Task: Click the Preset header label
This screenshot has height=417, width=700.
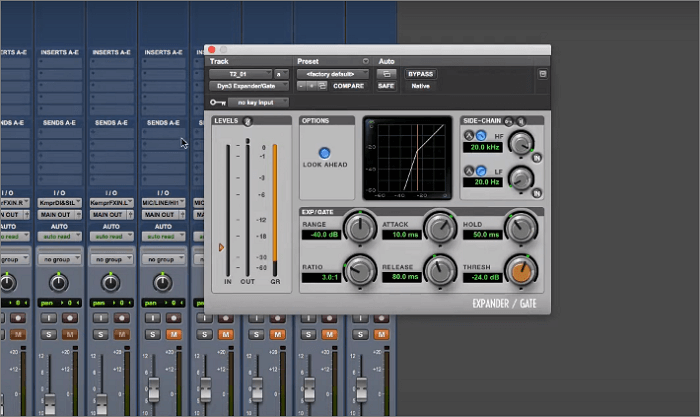Action: click(x=307, y=61)
